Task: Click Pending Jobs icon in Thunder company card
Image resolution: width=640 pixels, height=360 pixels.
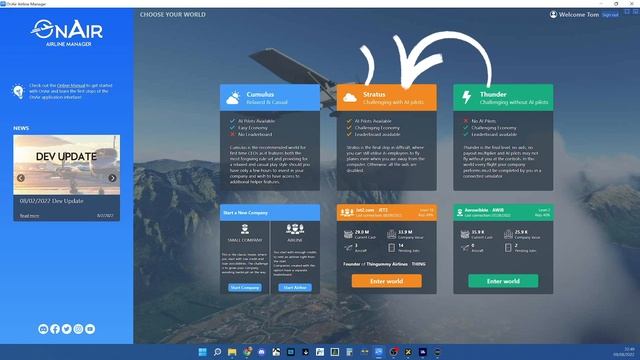Action: [508, 247]
